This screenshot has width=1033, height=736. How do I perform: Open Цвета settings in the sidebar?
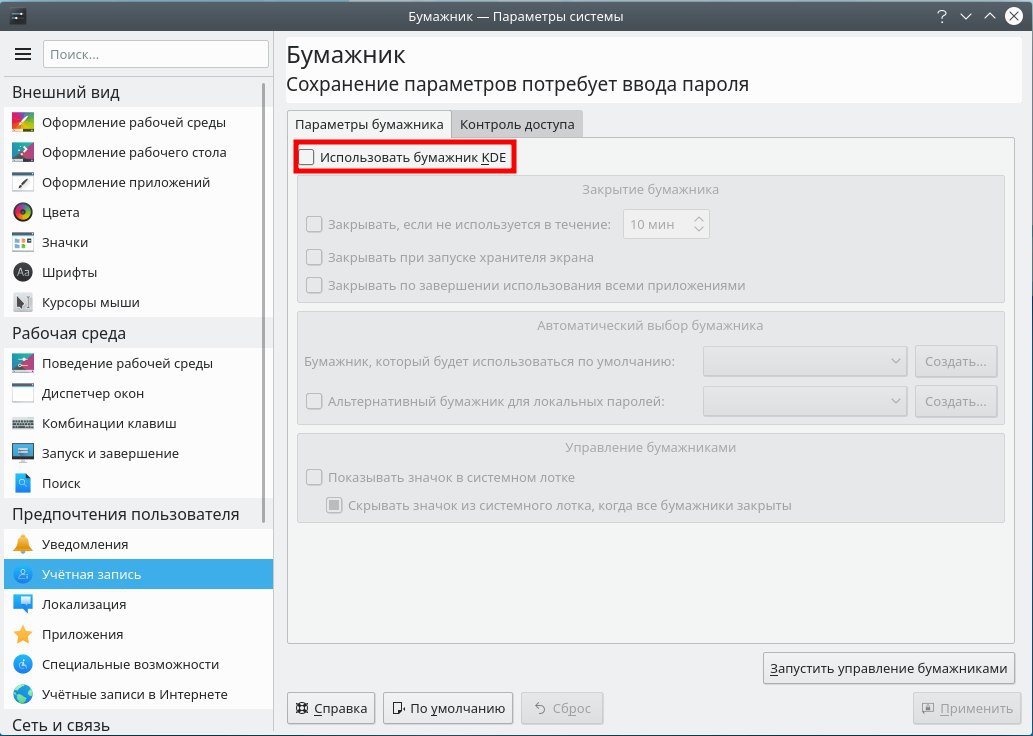[x=138, y=212]
